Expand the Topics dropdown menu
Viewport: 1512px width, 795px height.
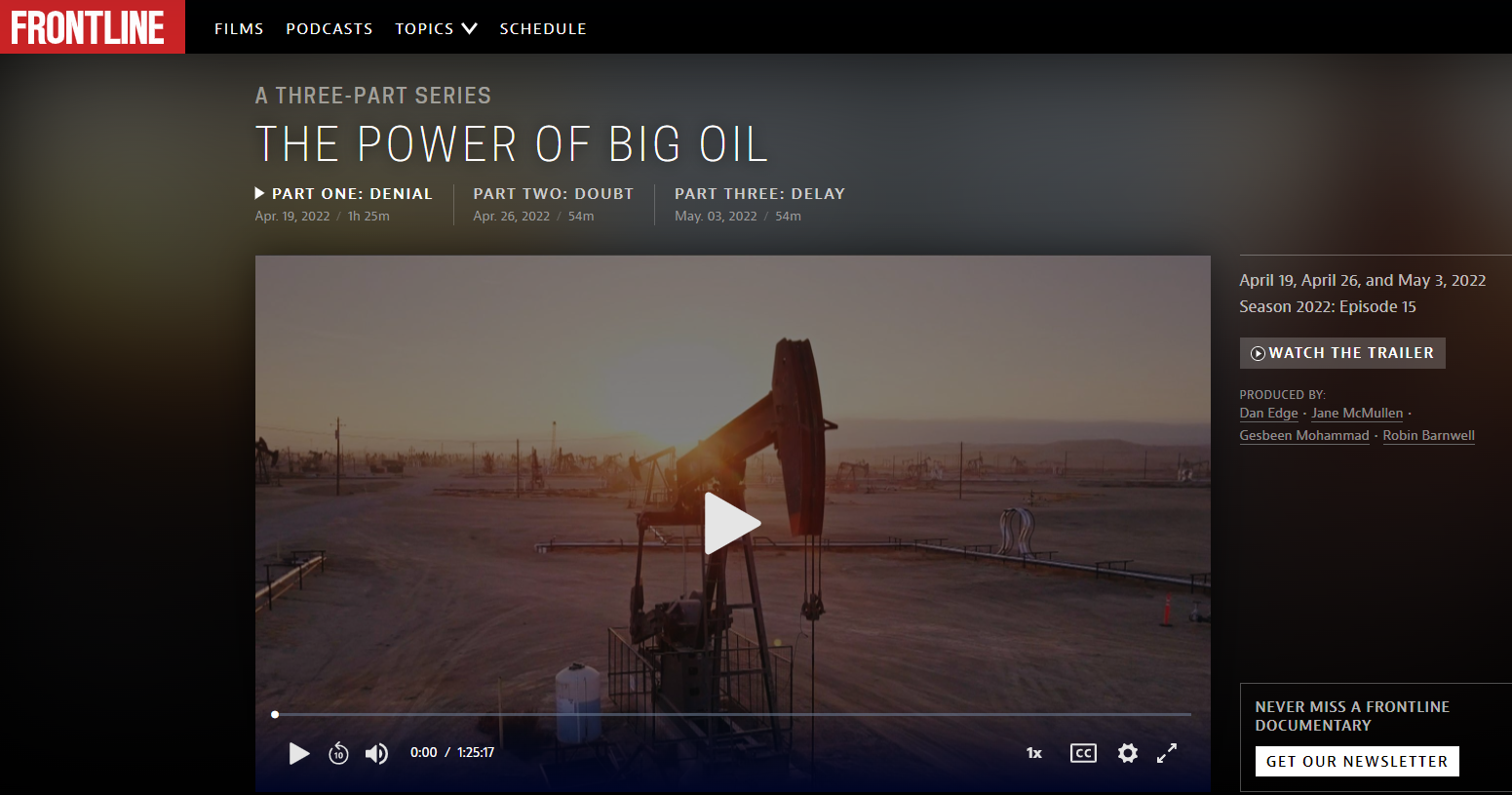coord(436,29)
